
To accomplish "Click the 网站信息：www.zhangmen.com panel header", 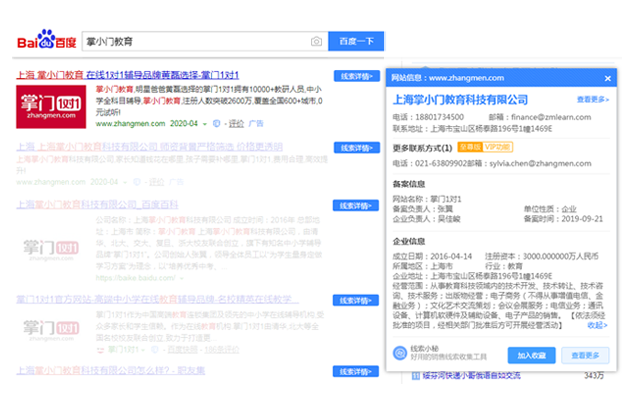I will coord(501,78).
